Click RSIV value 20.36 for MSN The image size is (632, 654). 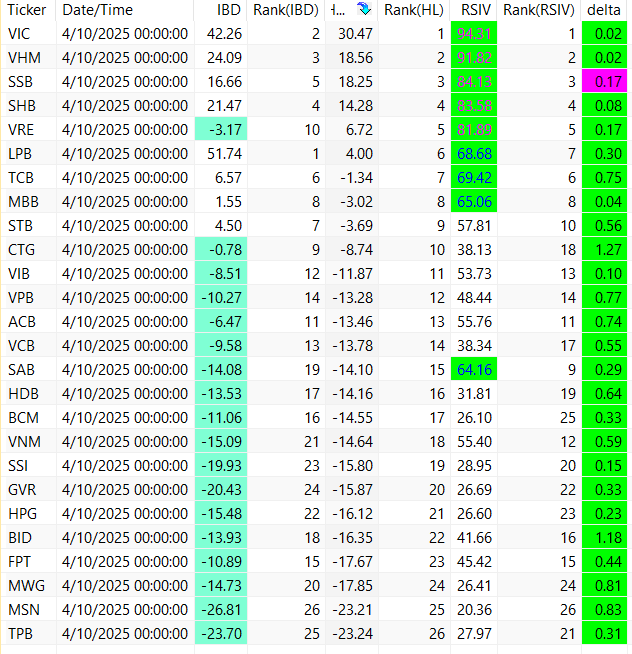click(x=474, y=609)
